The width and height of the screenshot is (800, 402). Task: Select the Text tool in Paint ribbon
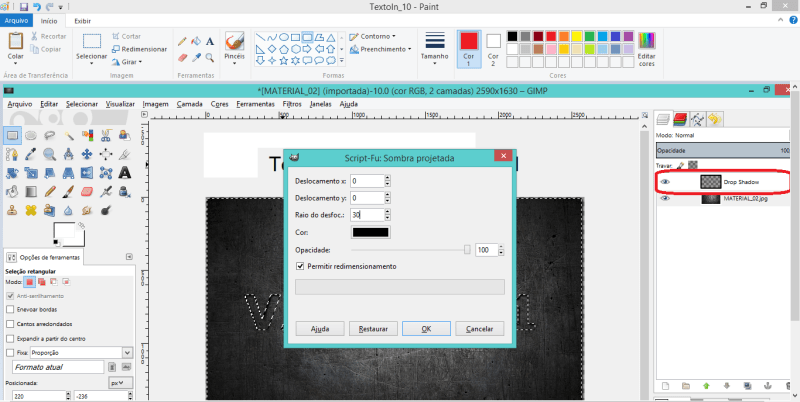click(x=210, y=42)
